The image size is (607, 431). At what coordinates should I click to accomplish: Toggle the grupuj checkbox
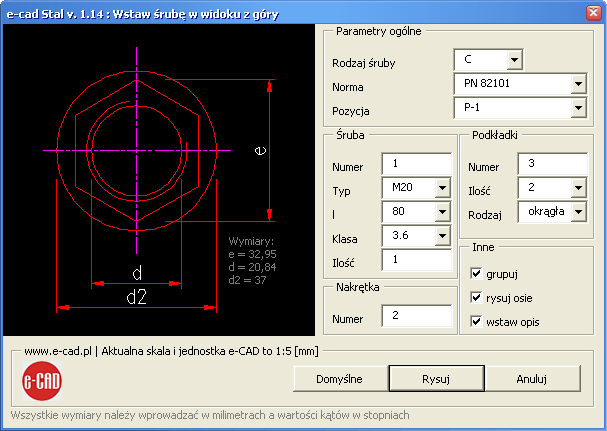point(477,271)
